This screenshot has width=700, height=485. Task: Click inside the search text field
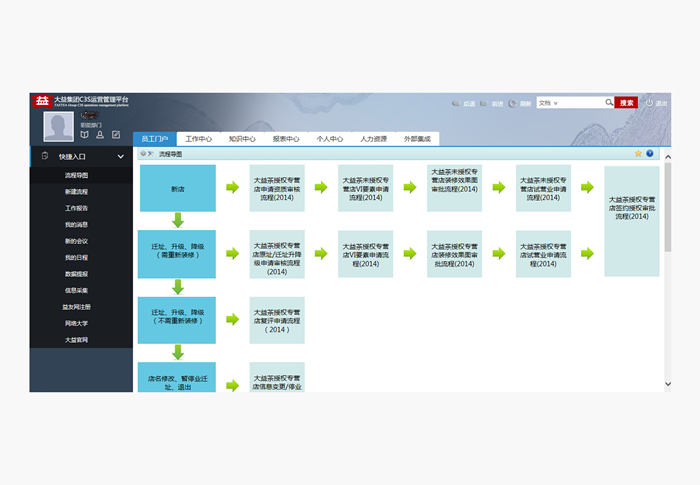[582, 103]
